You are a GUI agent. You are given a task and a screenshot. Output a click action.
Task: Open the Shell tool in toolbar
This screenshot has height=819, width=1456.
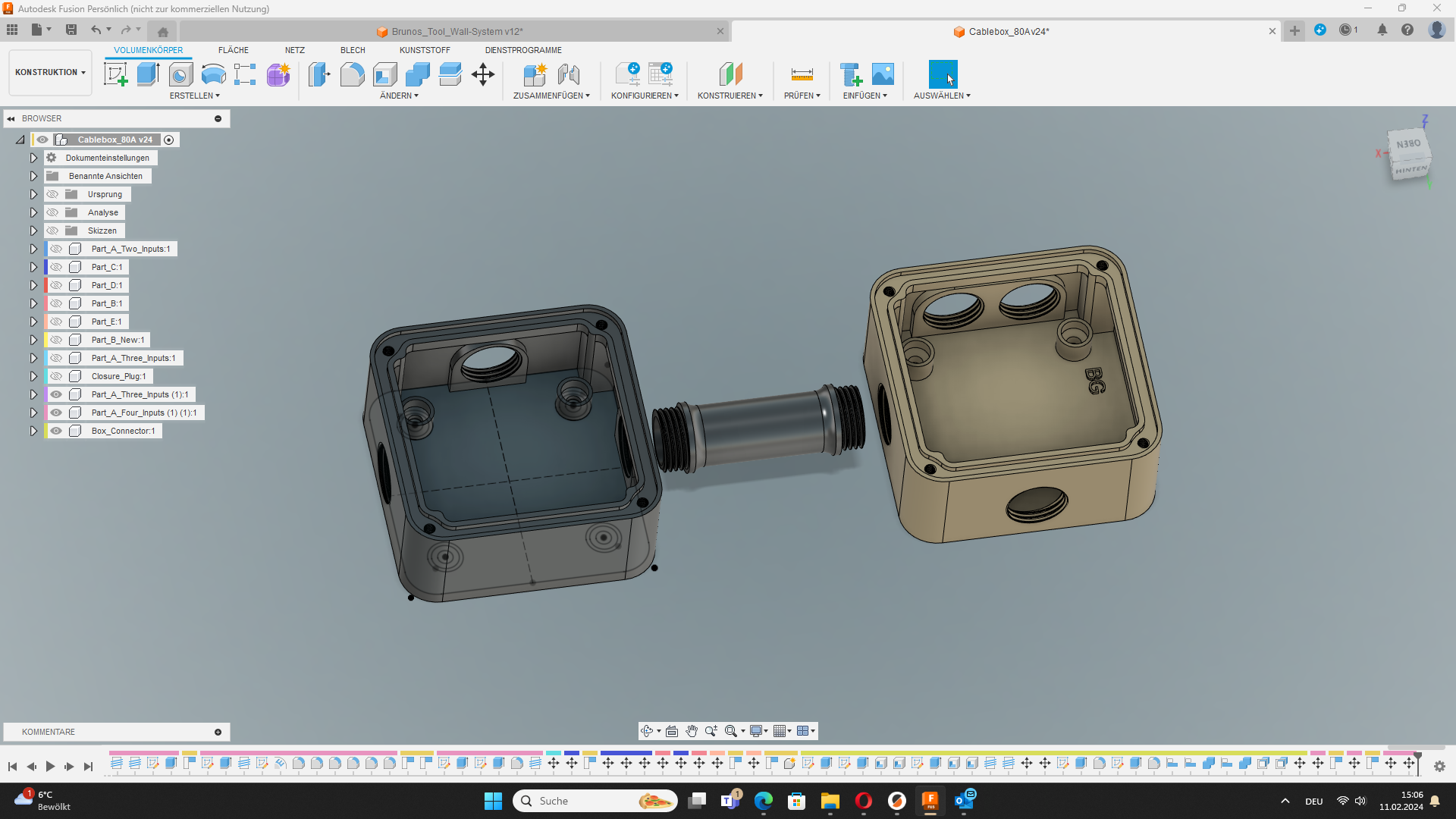point(385,74)
